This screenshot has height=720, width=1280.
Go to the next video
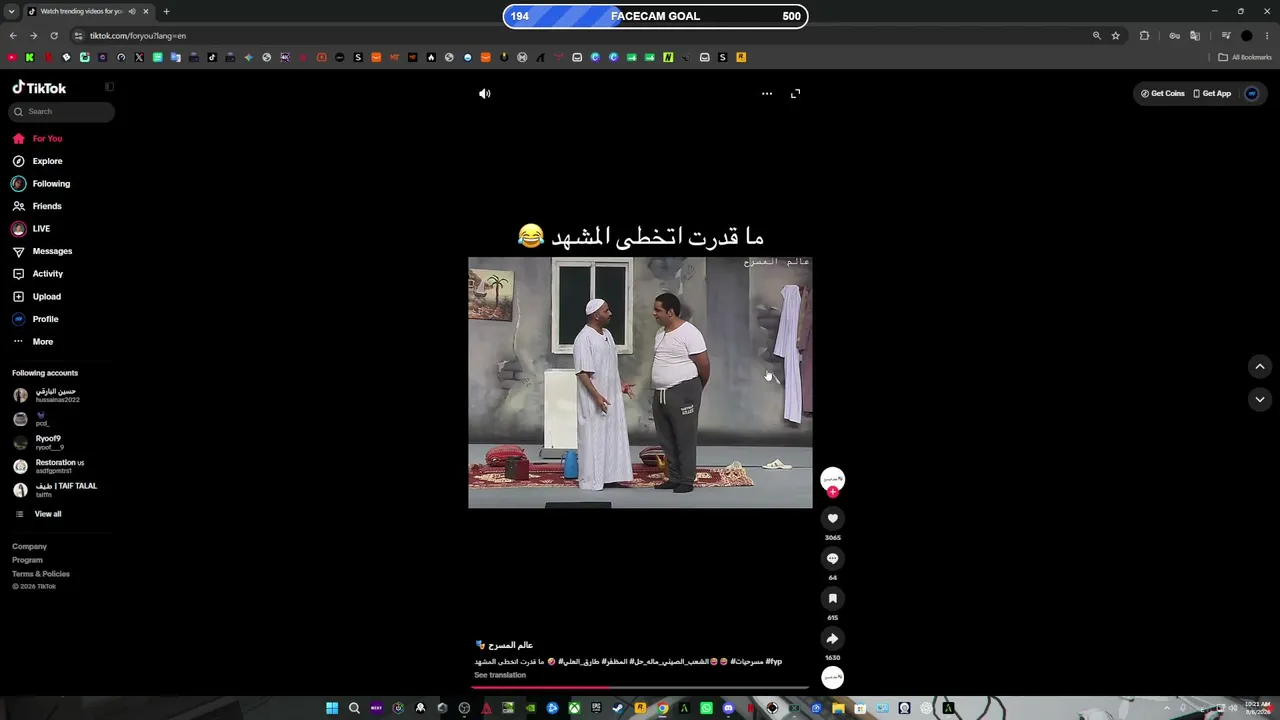[1260, 399]
